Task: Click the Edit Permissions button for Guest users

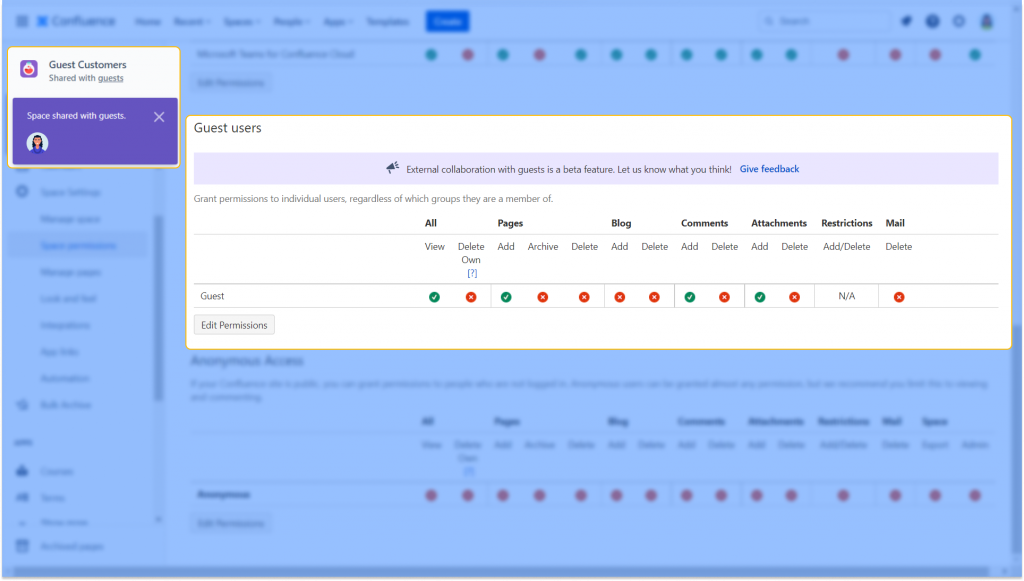Action: [x=234, y=324]
